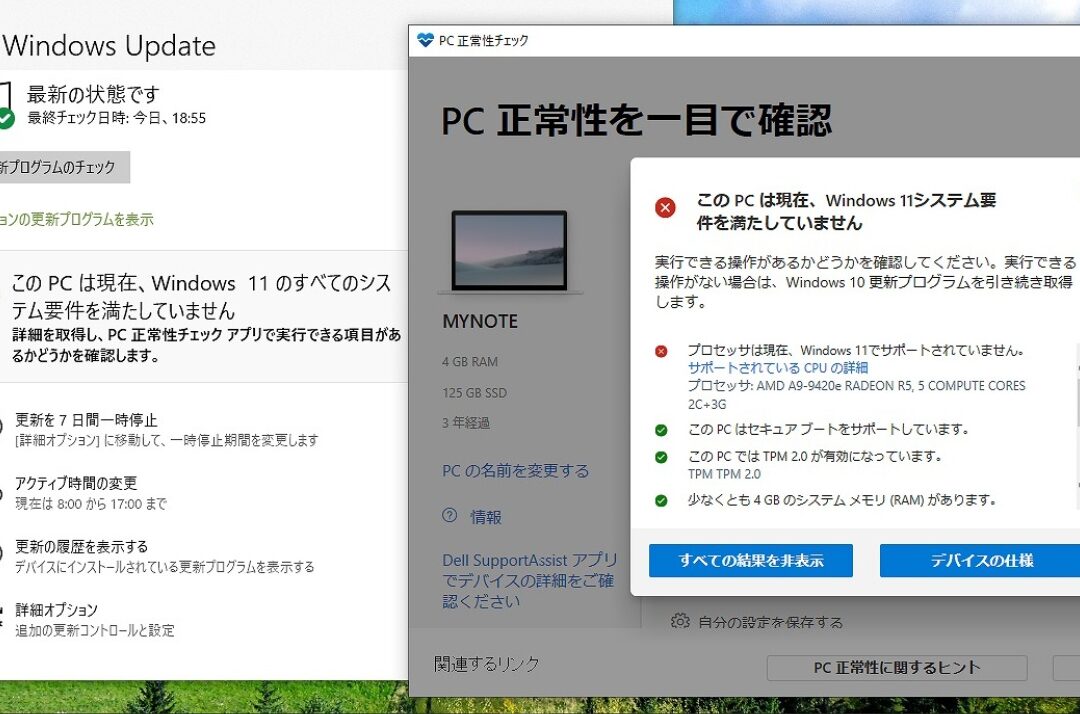
Task: Click the 125 GB SSD spec text
Action: coord(475,392)
